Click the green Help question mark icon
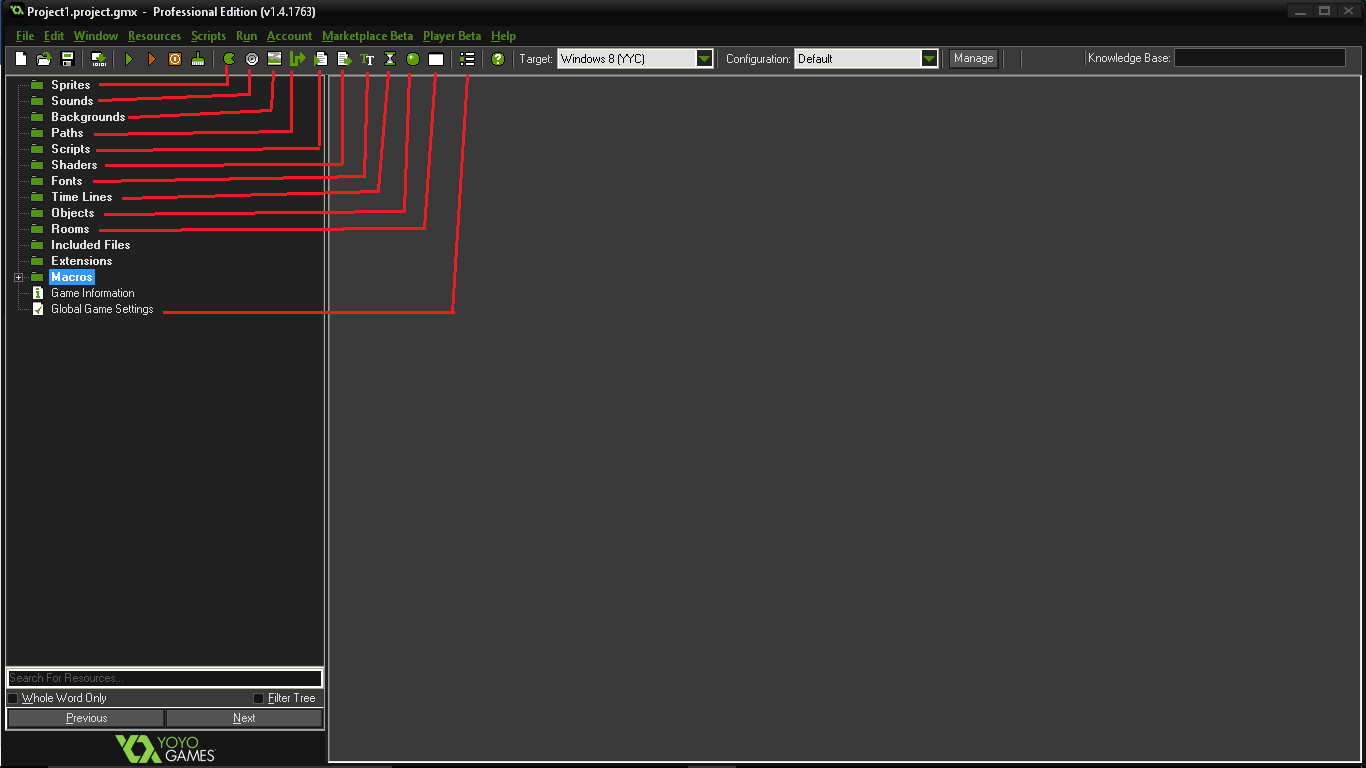Screen dimensions: 1366x768 click(498, 59)
